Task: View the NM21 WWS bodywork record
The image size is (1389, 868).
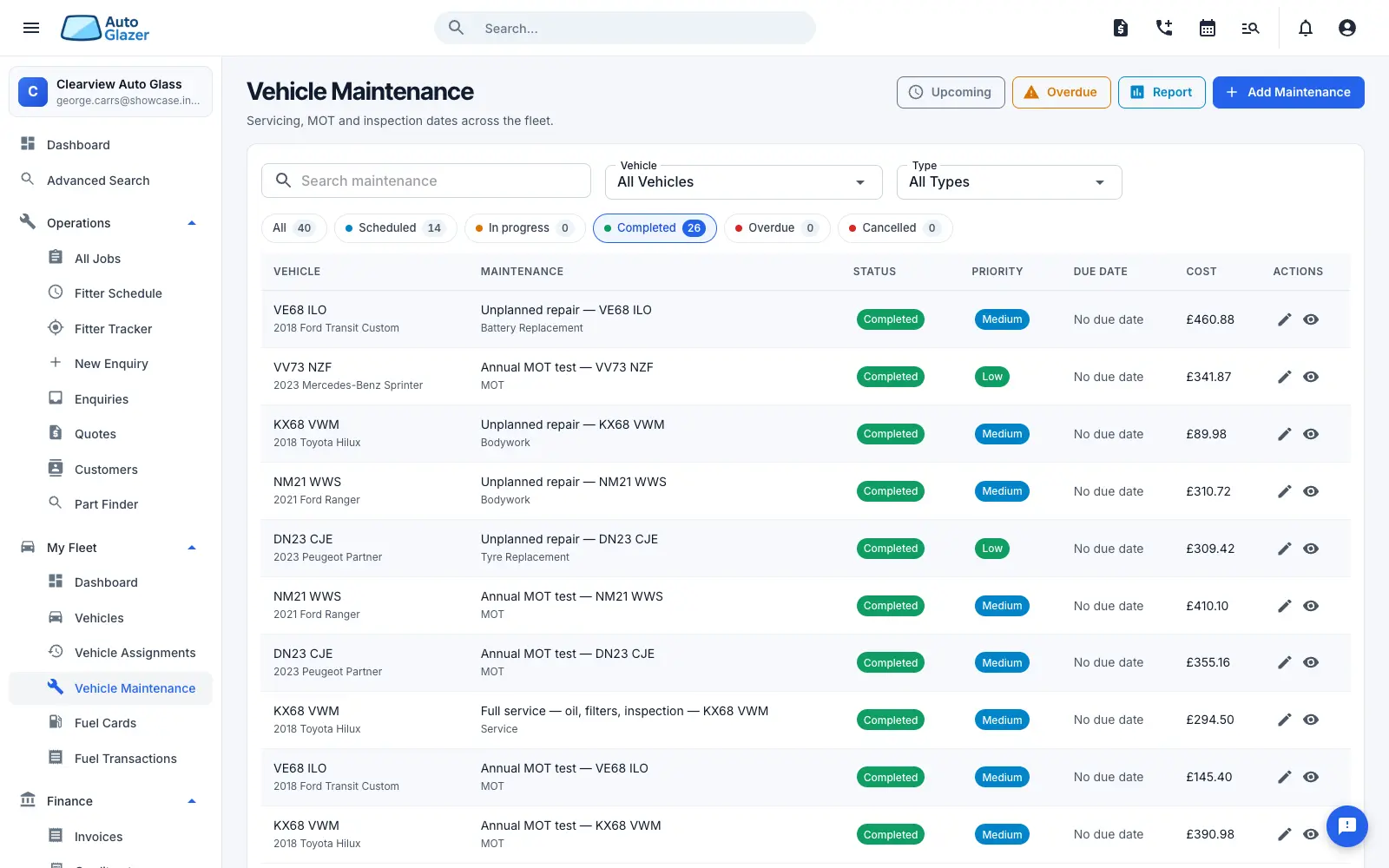Action: click(1311, 491)
